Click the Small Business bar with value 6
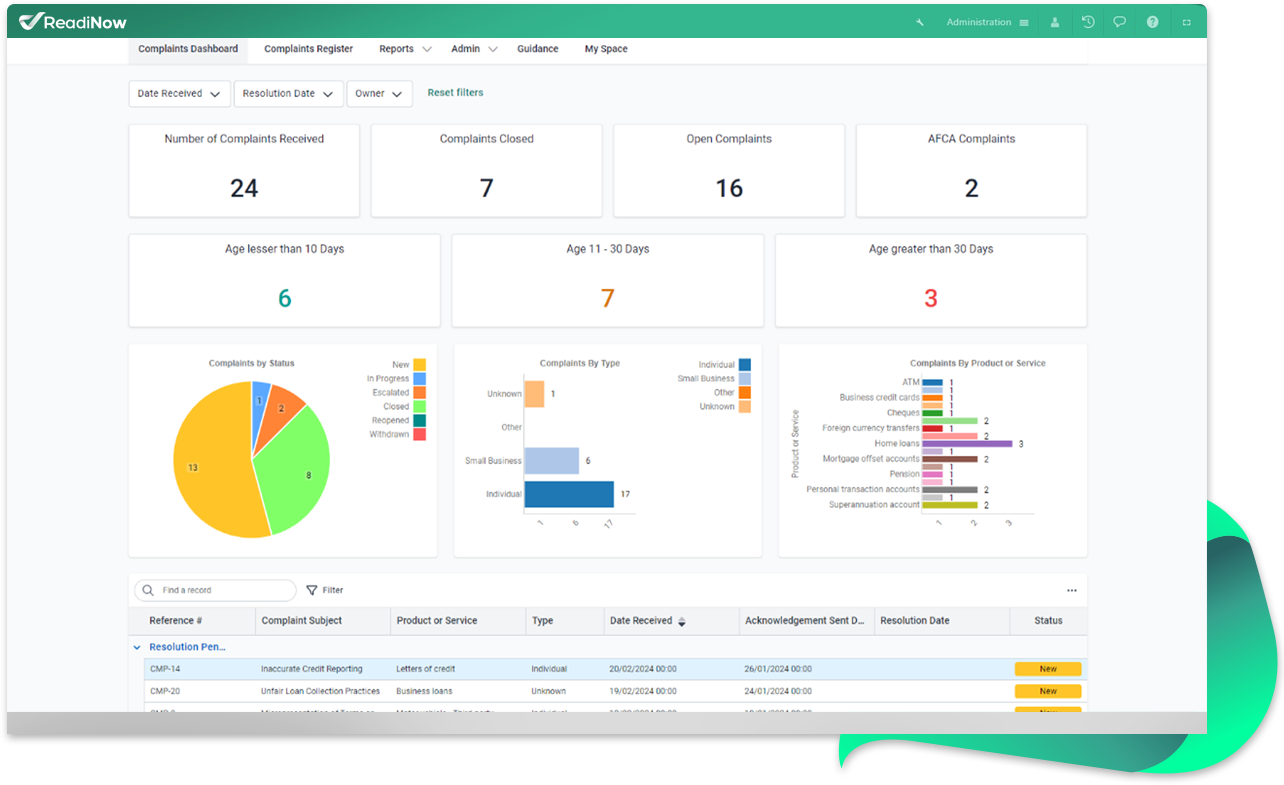The height and width of the screenshot is (785, 1284). click(x=552, y=460)
